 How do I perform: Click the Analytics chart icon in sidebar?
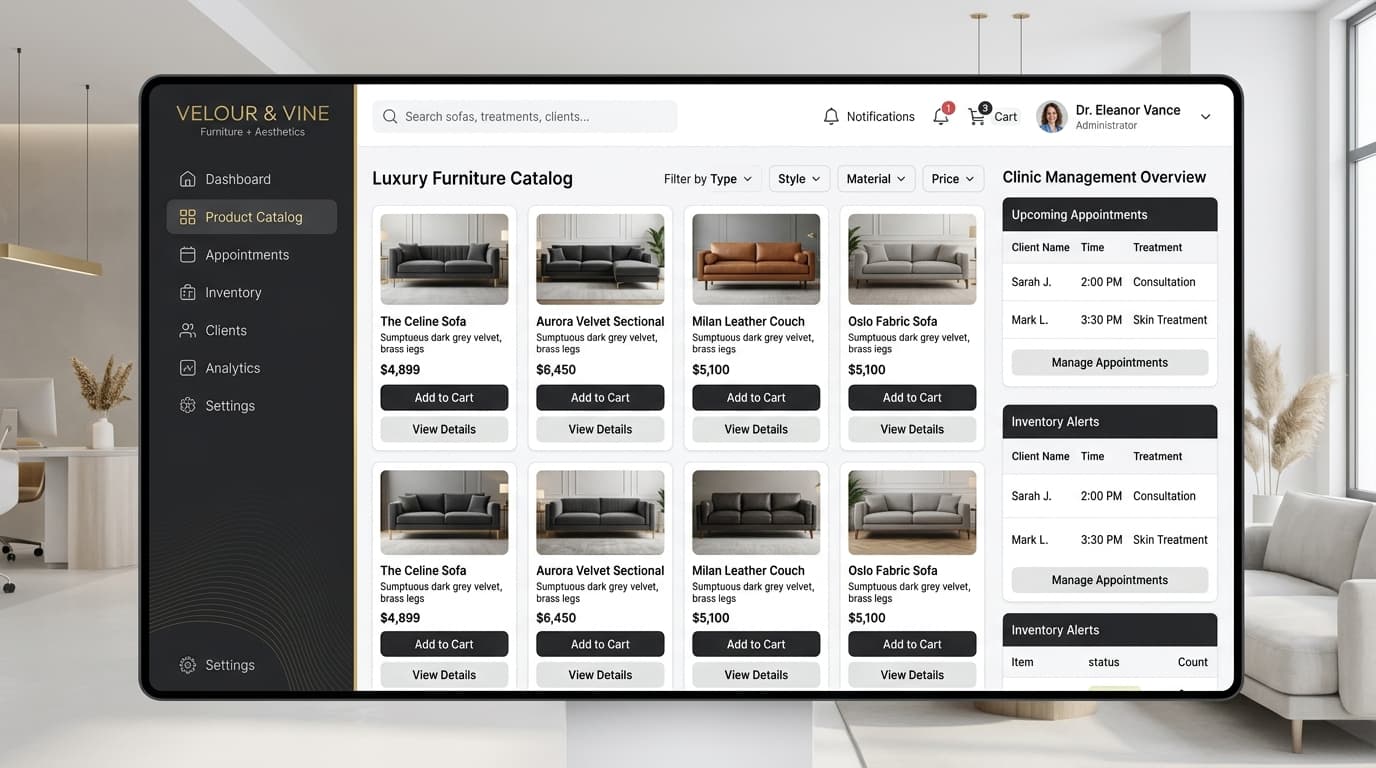pos(187,368)
